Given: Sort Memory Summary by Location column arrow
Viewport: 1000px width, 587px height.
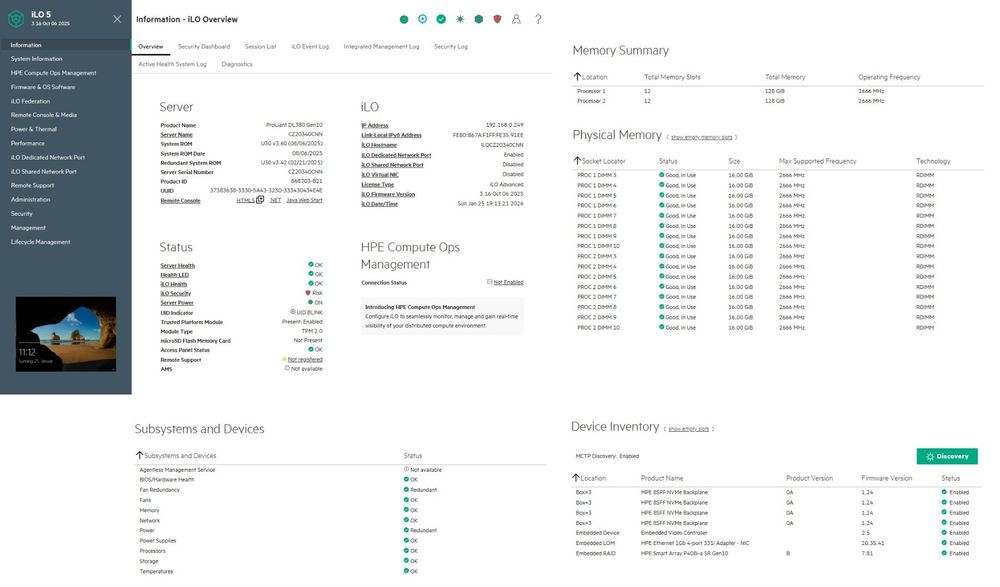Looking at the screenshot, I should (577, 77).
